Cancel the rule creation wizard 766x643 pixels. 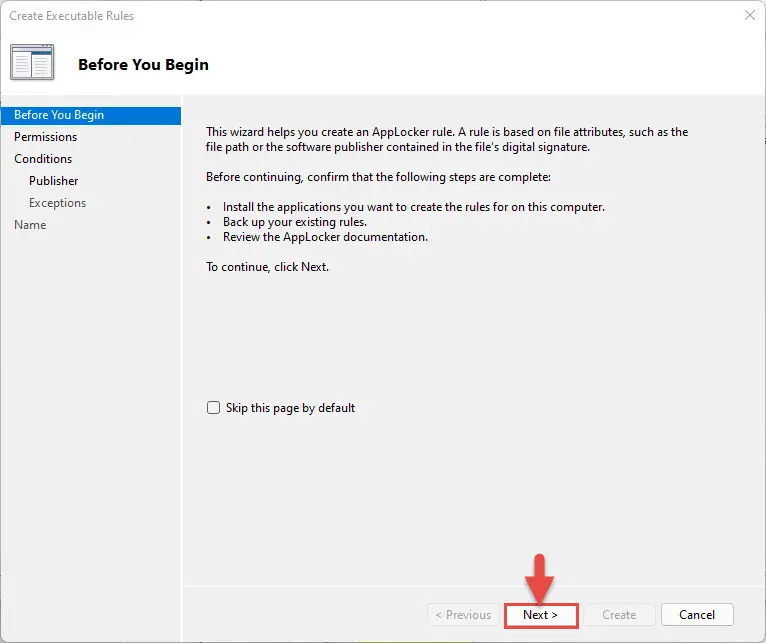coord(697,615)
